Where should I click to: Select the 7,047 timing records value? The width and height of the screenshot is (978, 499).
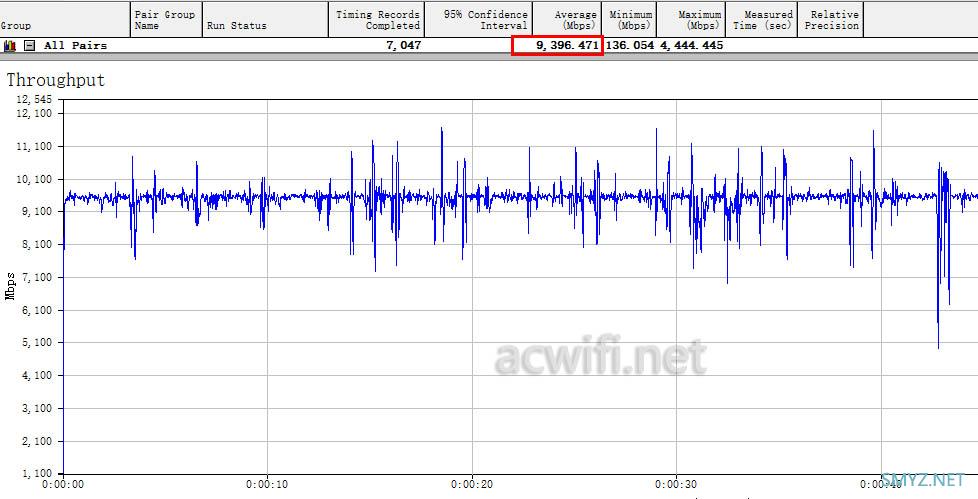coord(404,46)
